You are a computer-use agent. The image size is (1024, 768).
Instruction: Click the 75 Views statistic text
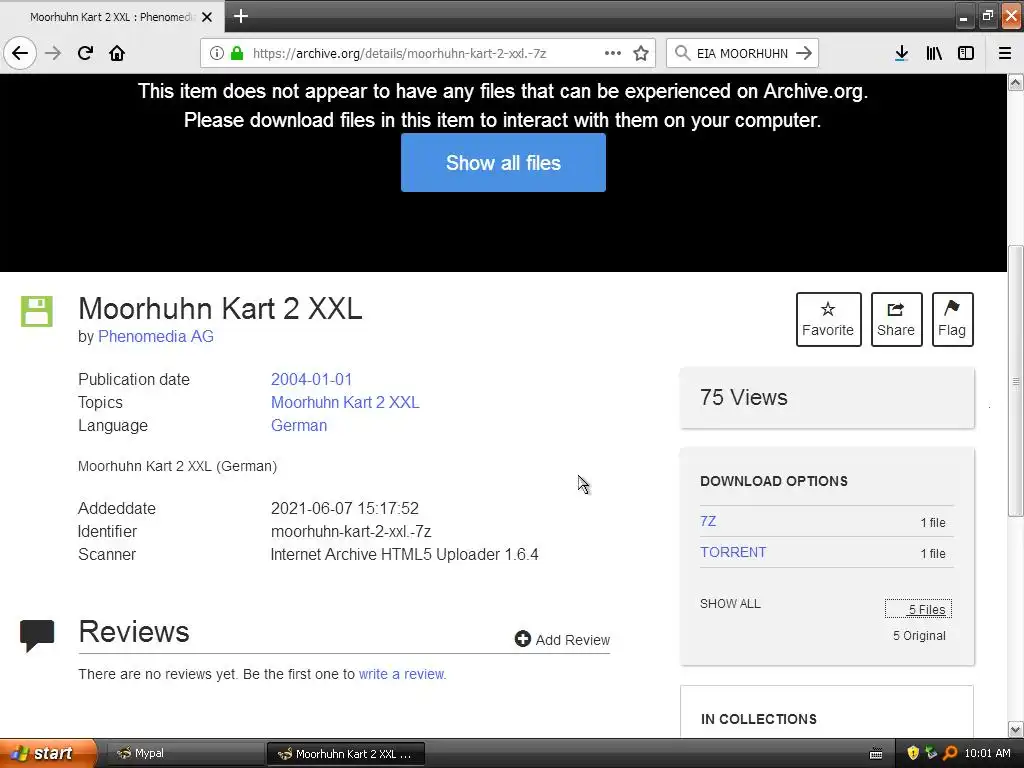744,397
